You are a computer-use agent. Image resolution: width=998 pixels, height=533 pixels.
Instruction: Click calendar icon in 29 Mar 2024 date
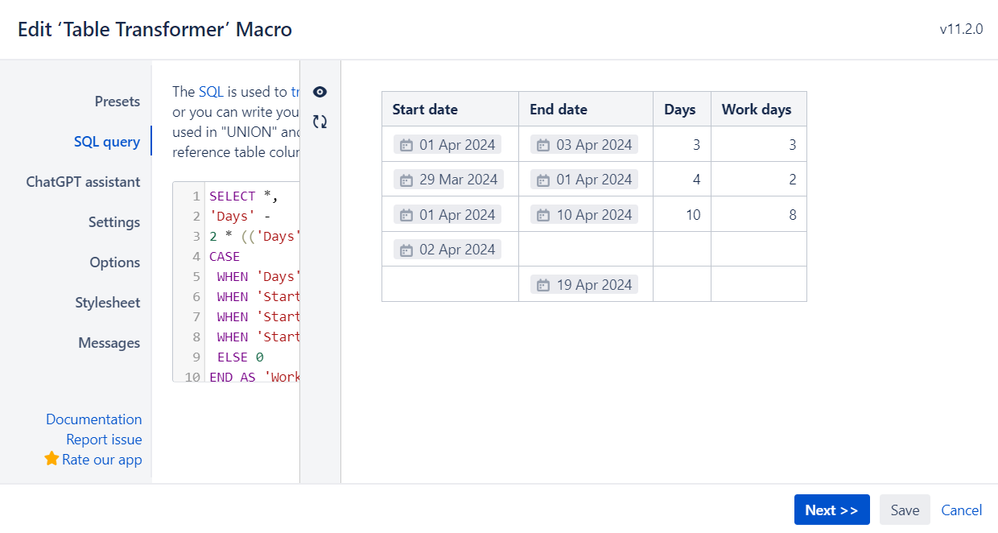406,180
